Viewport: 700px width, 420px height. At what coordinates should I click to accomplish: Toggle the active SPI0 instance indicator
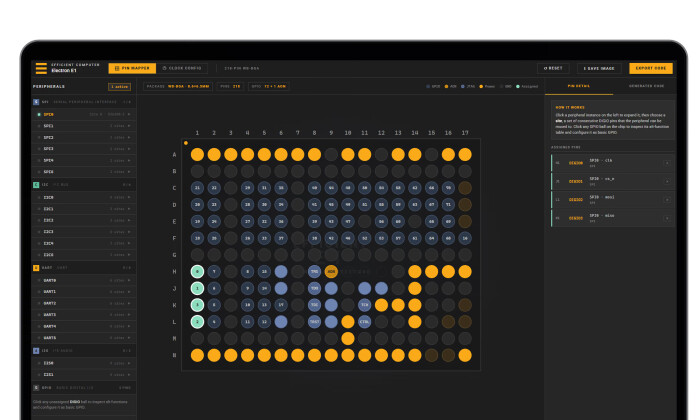tap(39, 115)
